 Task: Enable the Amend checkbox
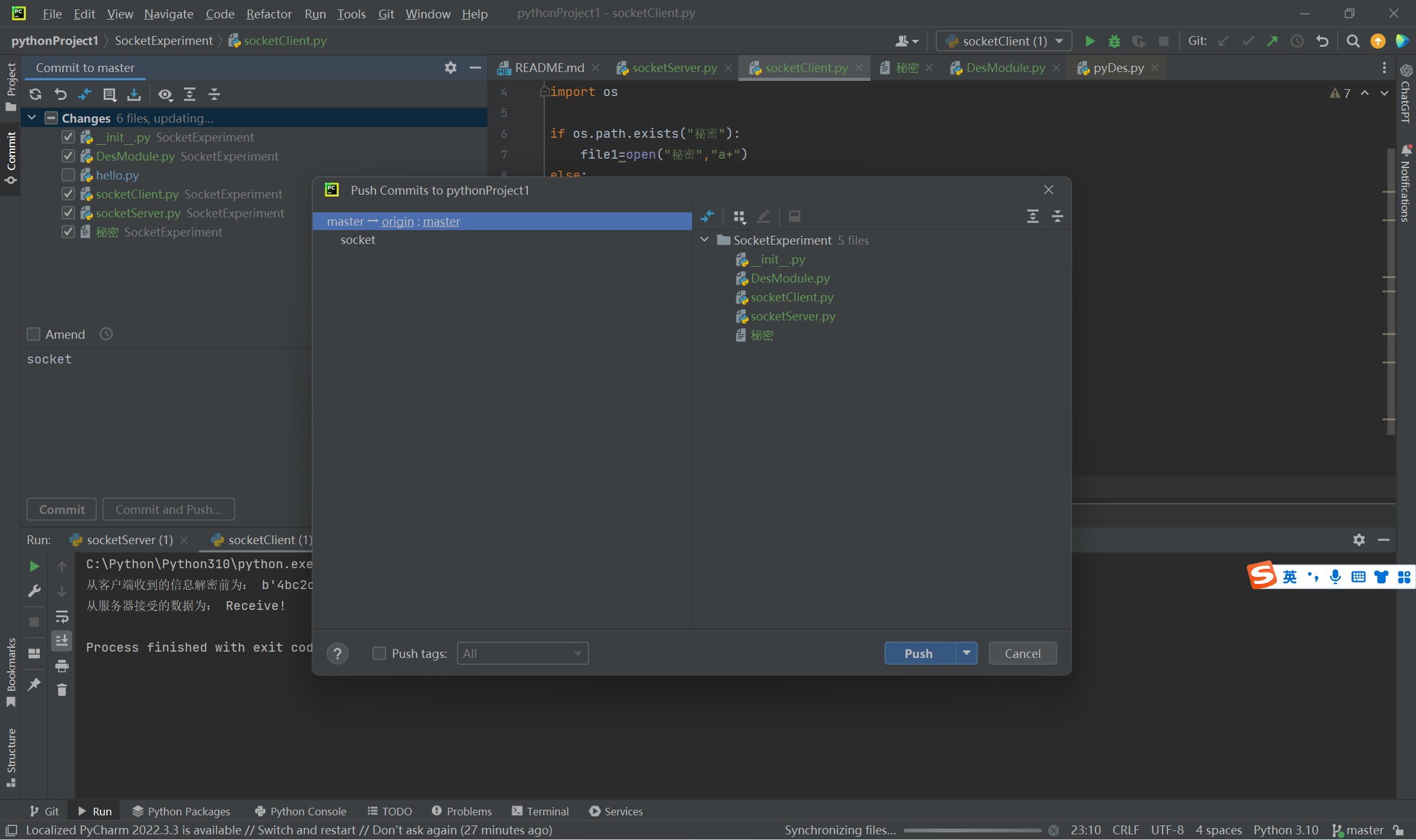34,334
